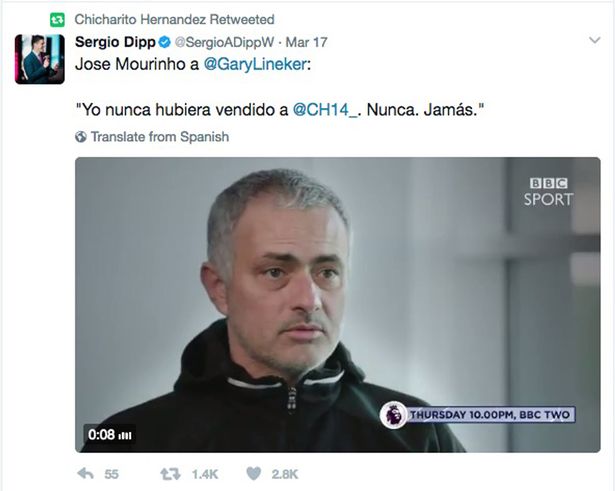This screenshot has width=615, height=491.
Task: View the 2.8K likes count
Action: (285, 475)
